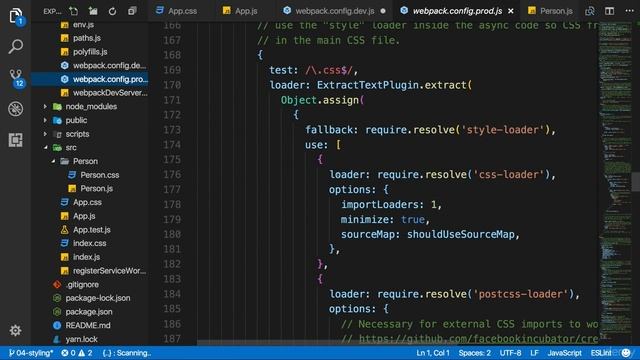The image size is (640, 360).
Task: Open Person.js in the file tree
Action: coord(96,189)
